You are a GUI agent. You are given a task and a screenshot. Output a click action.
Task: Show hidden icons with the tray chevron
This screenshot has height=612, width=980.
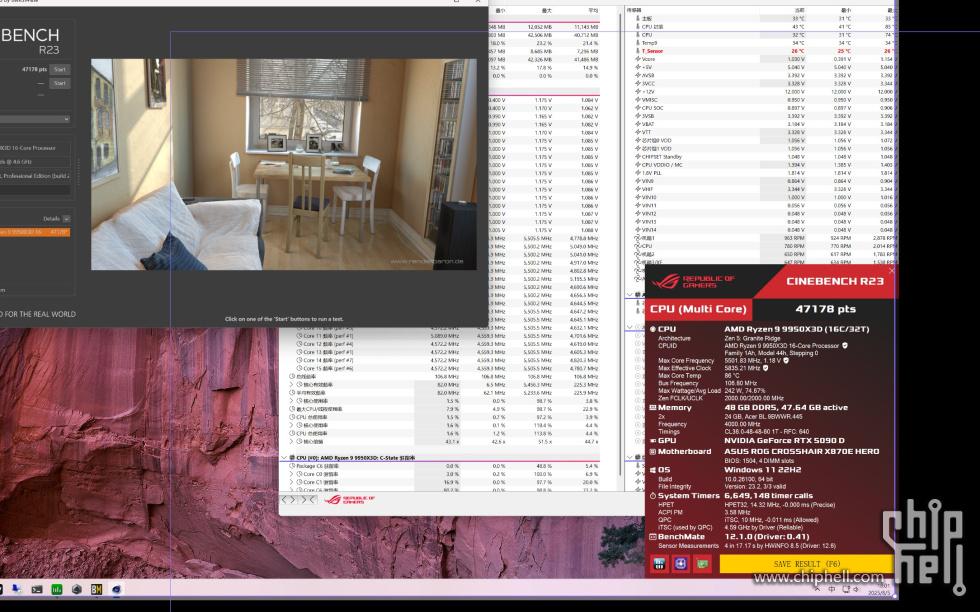pos(817,589)
